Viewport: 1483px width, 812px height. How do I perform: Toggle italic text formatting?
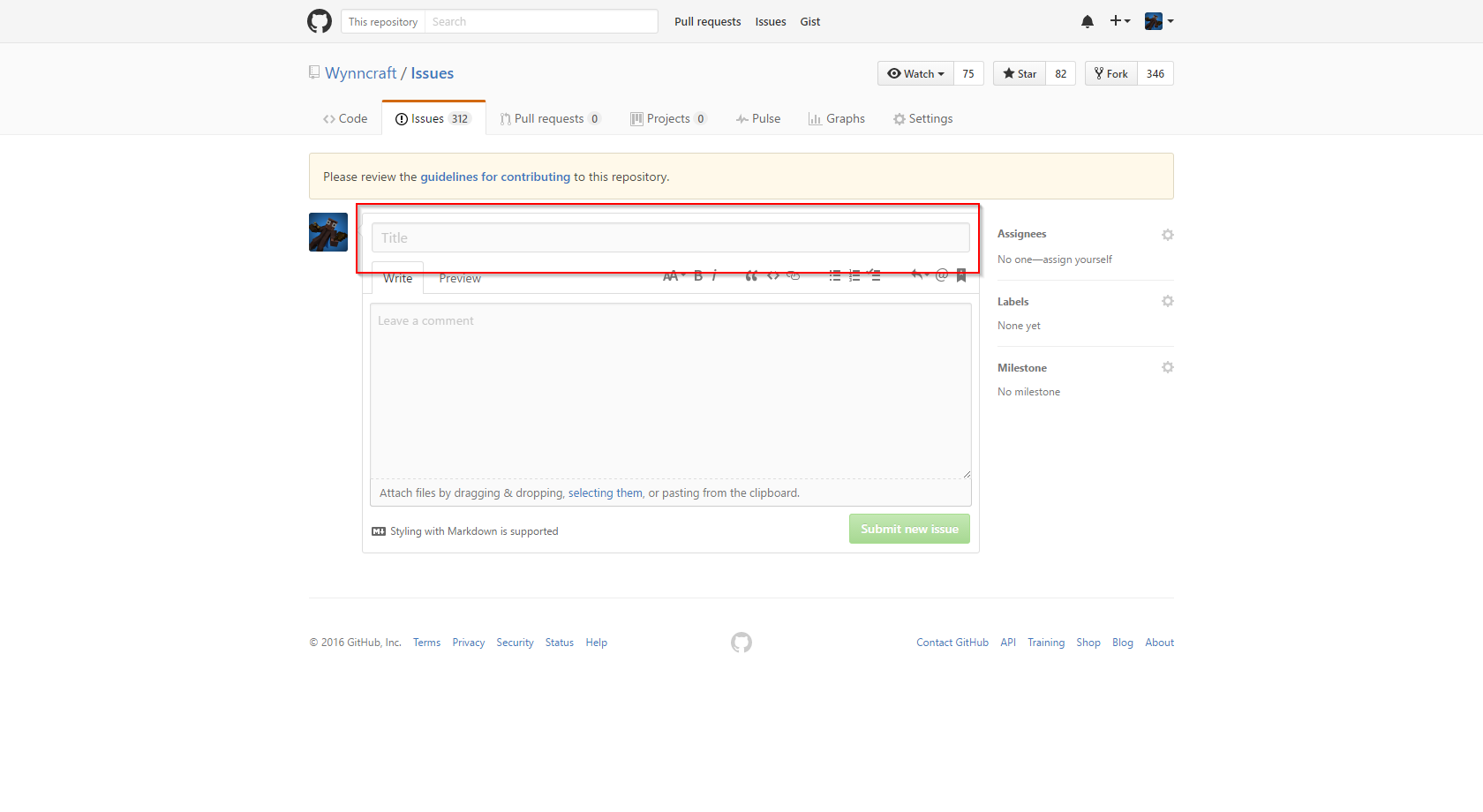pyautogui.click(x=714, y=275)
